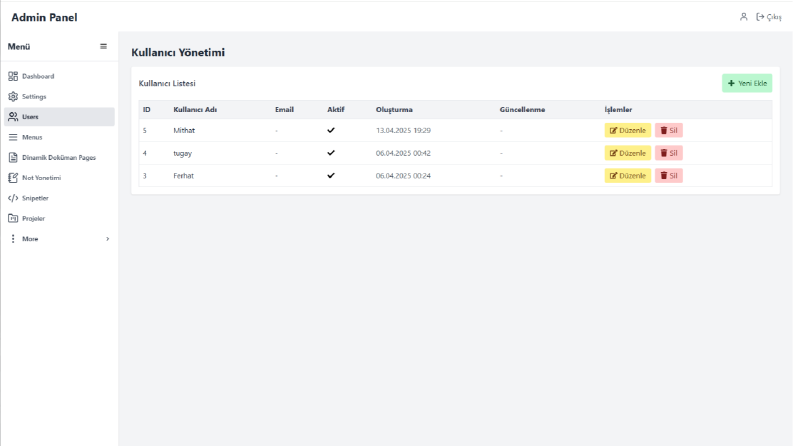The height and width of the screenshot is (446, 793).
Task: Click the active checkmark for Mithat
Action: click(331, 130)
